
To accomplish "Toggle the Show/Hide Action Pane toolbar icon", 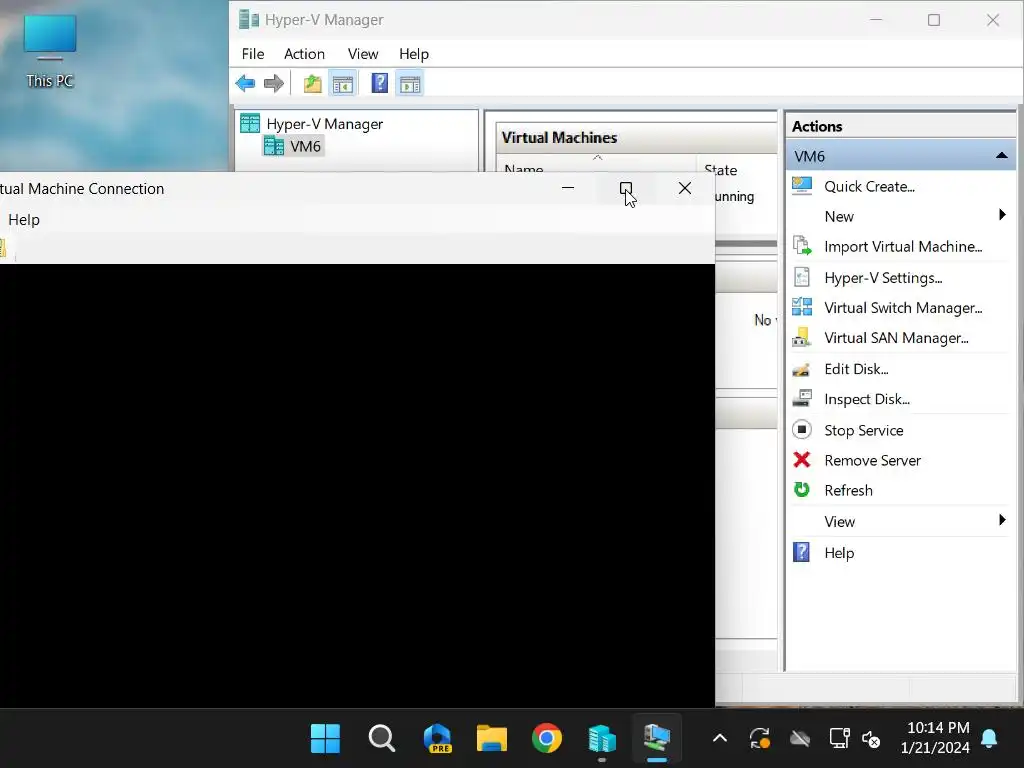I will 410,84.
